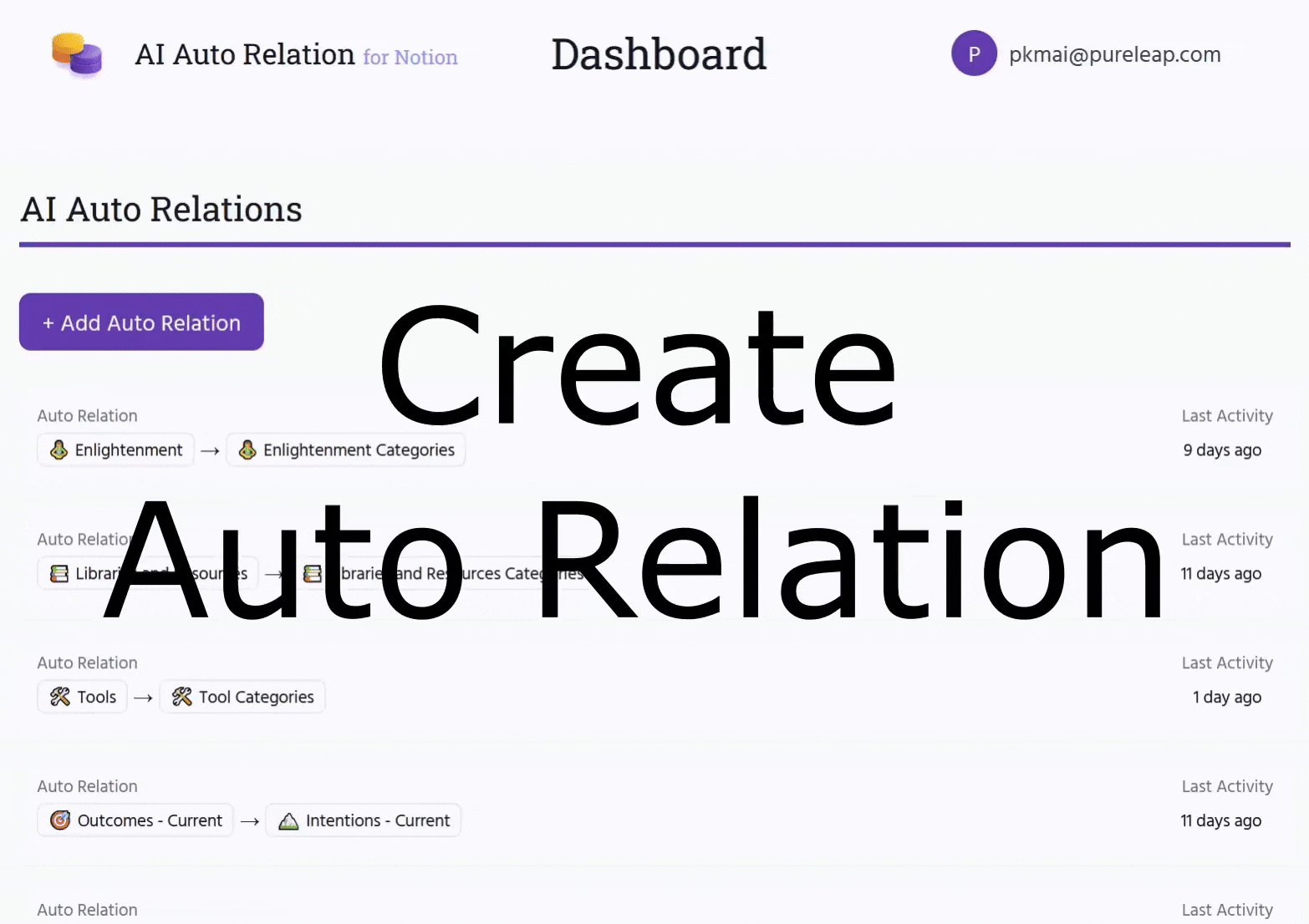This screenshot has width=1309, height=924.
Task: Click the AI Auto Relation logo icon
Action: point(76,54)
